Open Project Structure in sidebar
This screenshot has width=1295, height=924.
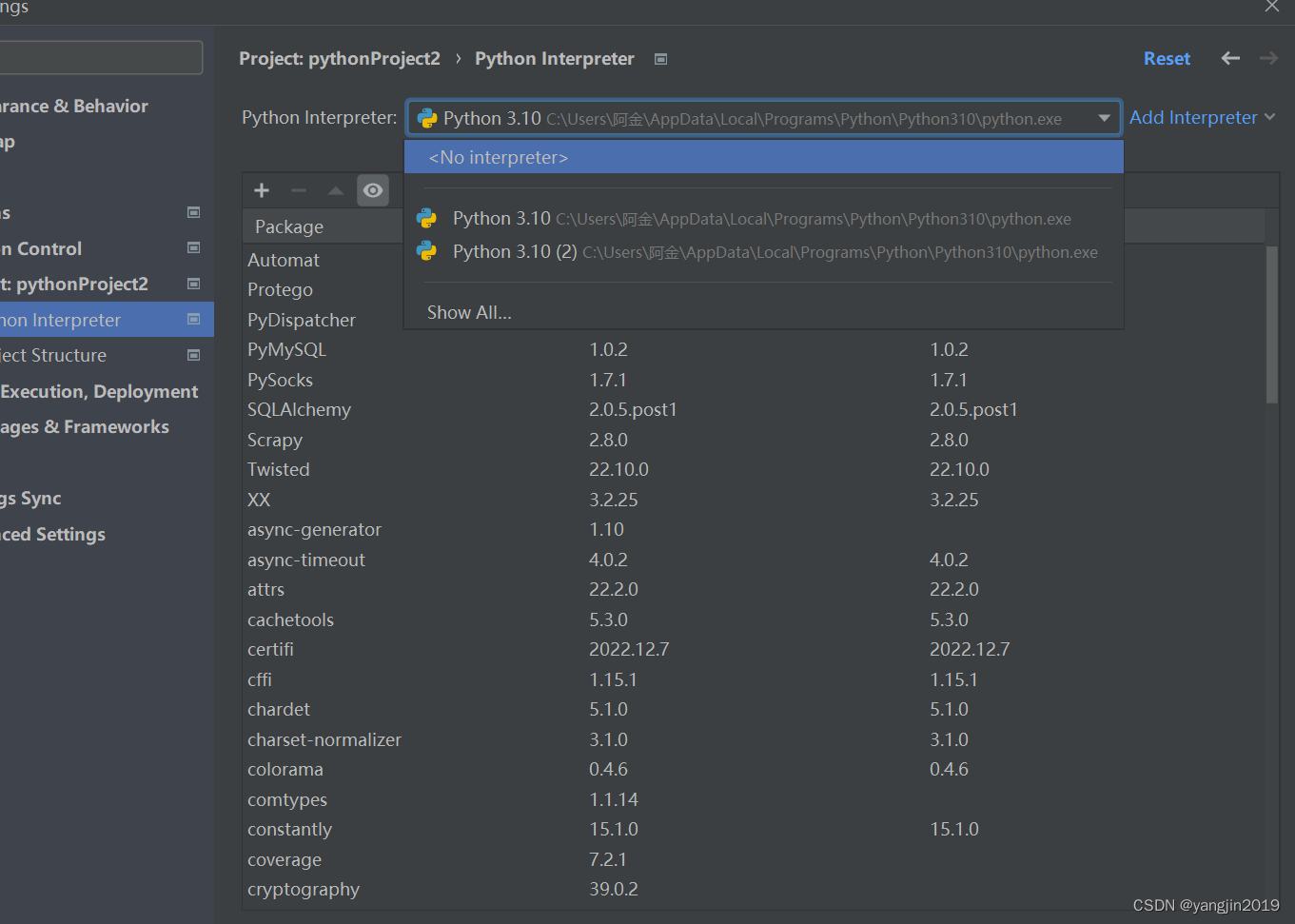(53, 355)
